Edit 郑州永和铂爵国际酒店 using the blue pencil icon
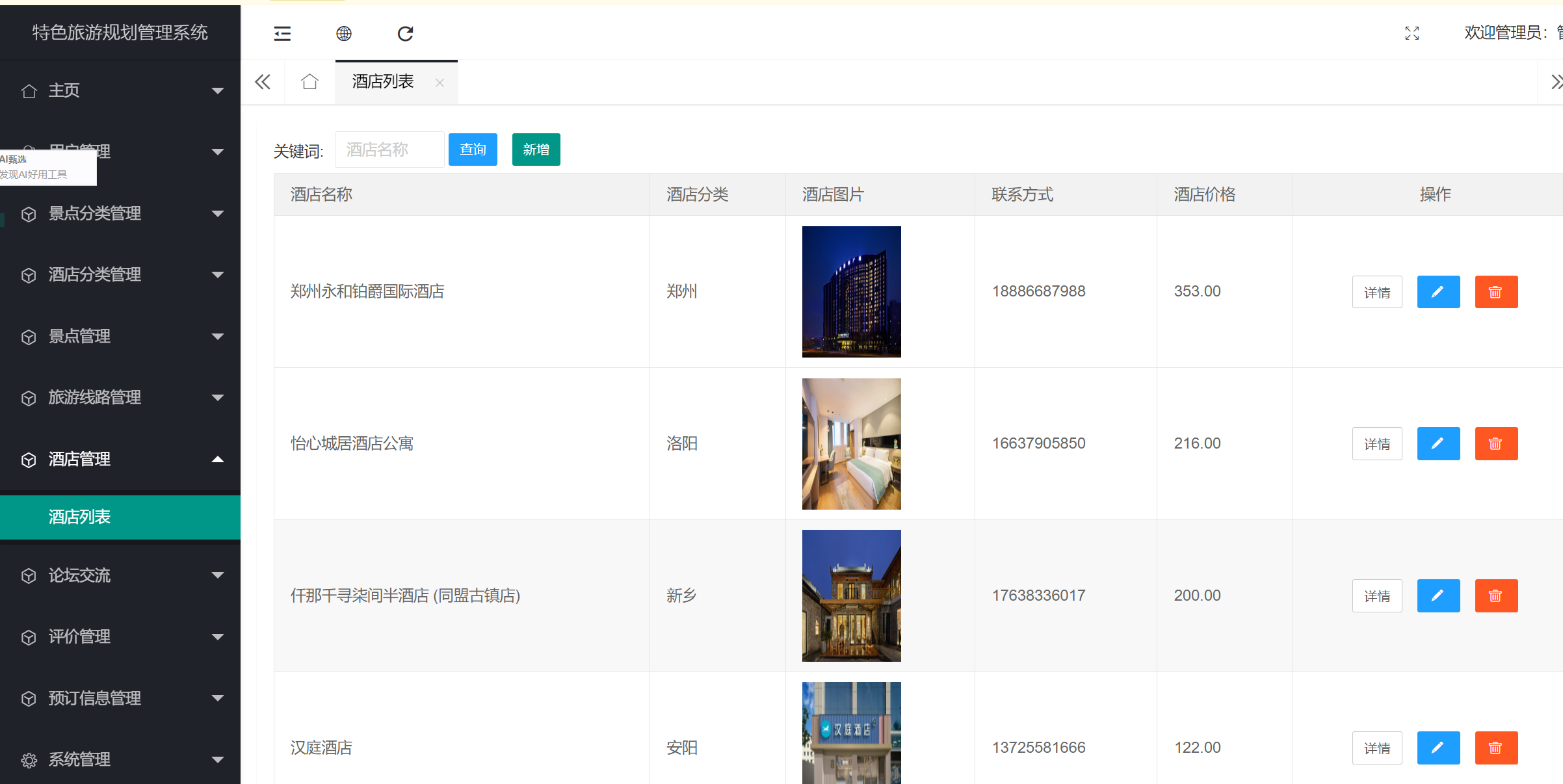The height and width of the screenshot is (784, 1563). pos(1438,292)
